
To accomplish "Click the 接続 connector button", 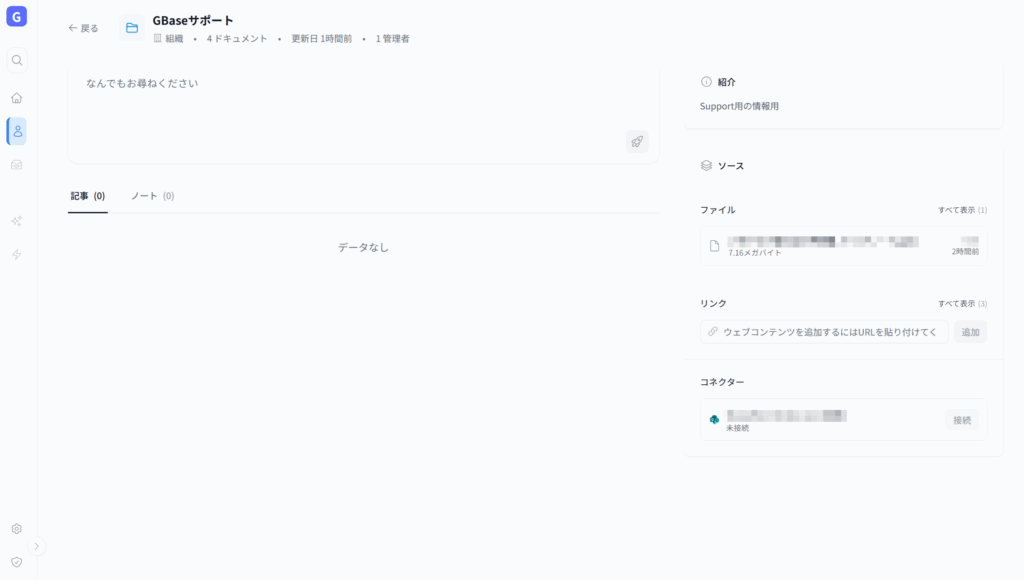I will coord(962,420).
